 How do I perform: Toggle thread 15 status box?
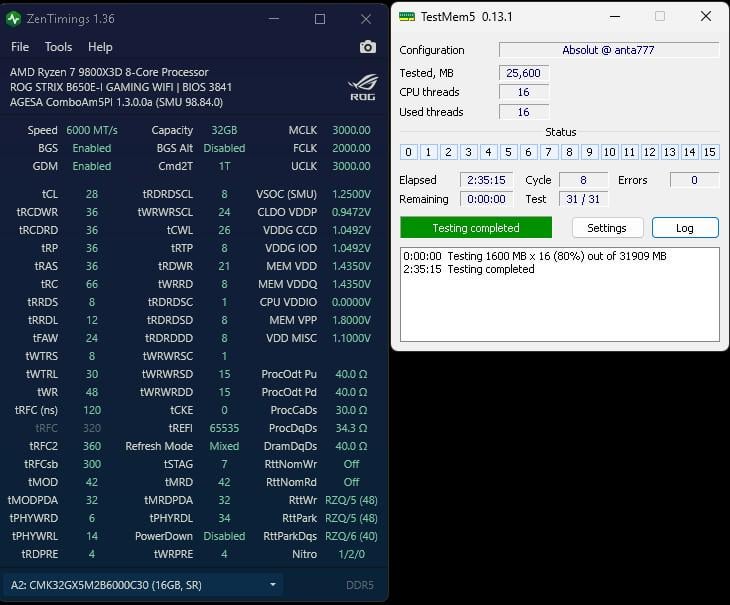click(710, 152)
